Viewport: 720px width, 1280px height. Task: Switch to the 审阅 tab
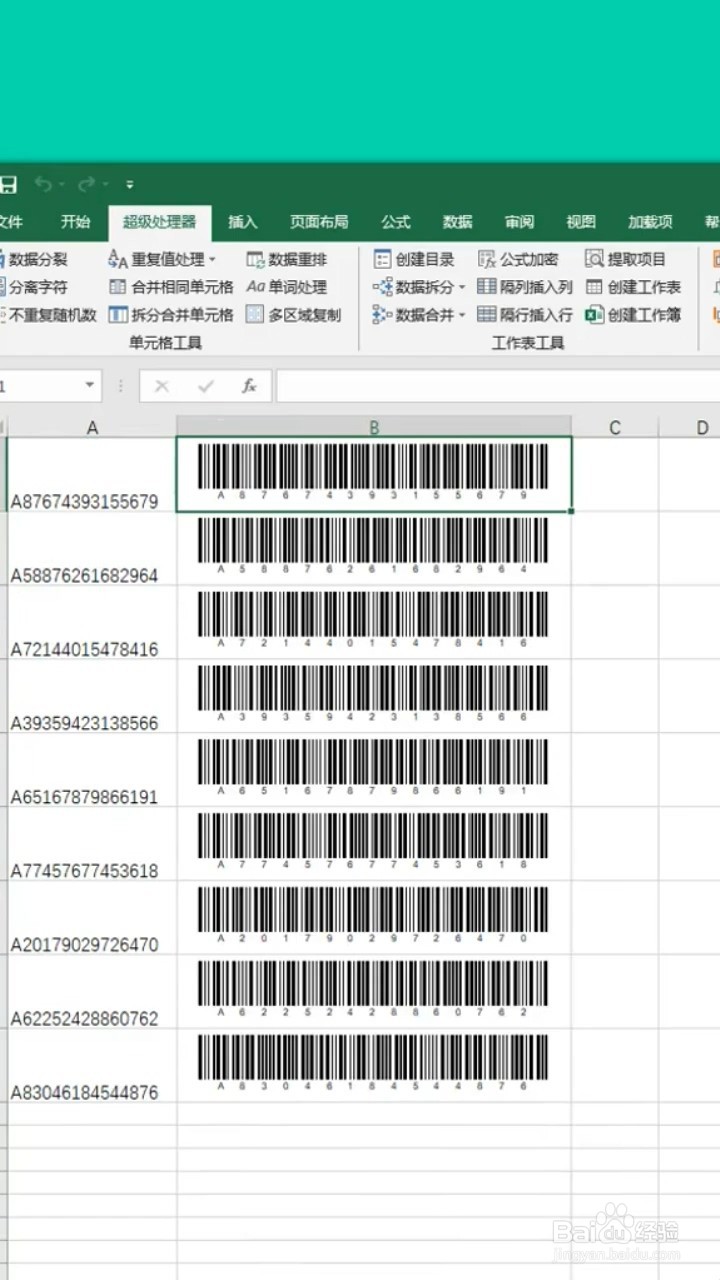click(519, 222)
